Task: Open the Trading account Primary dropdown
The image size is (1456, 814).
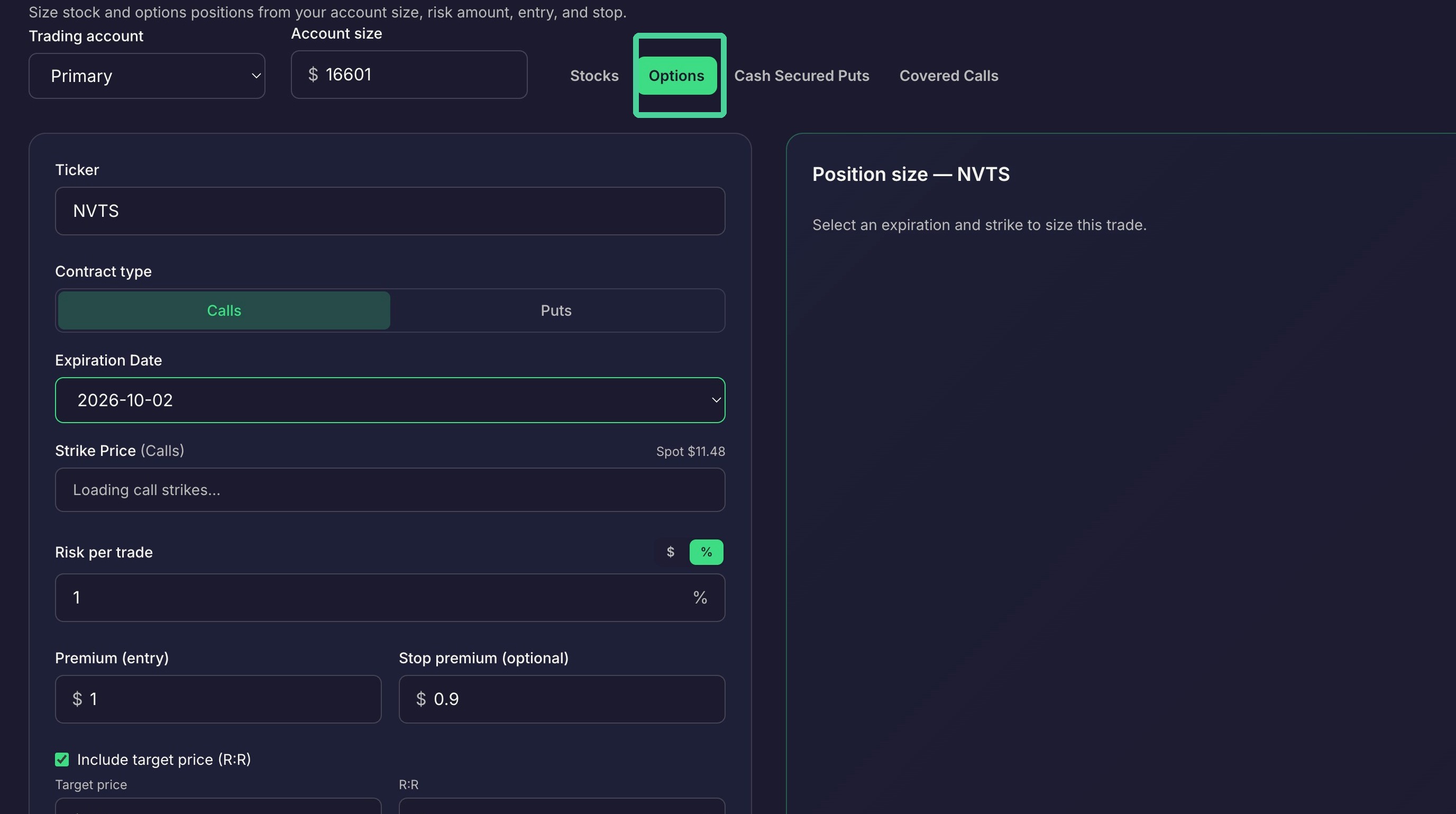Action: coord(147,76)
